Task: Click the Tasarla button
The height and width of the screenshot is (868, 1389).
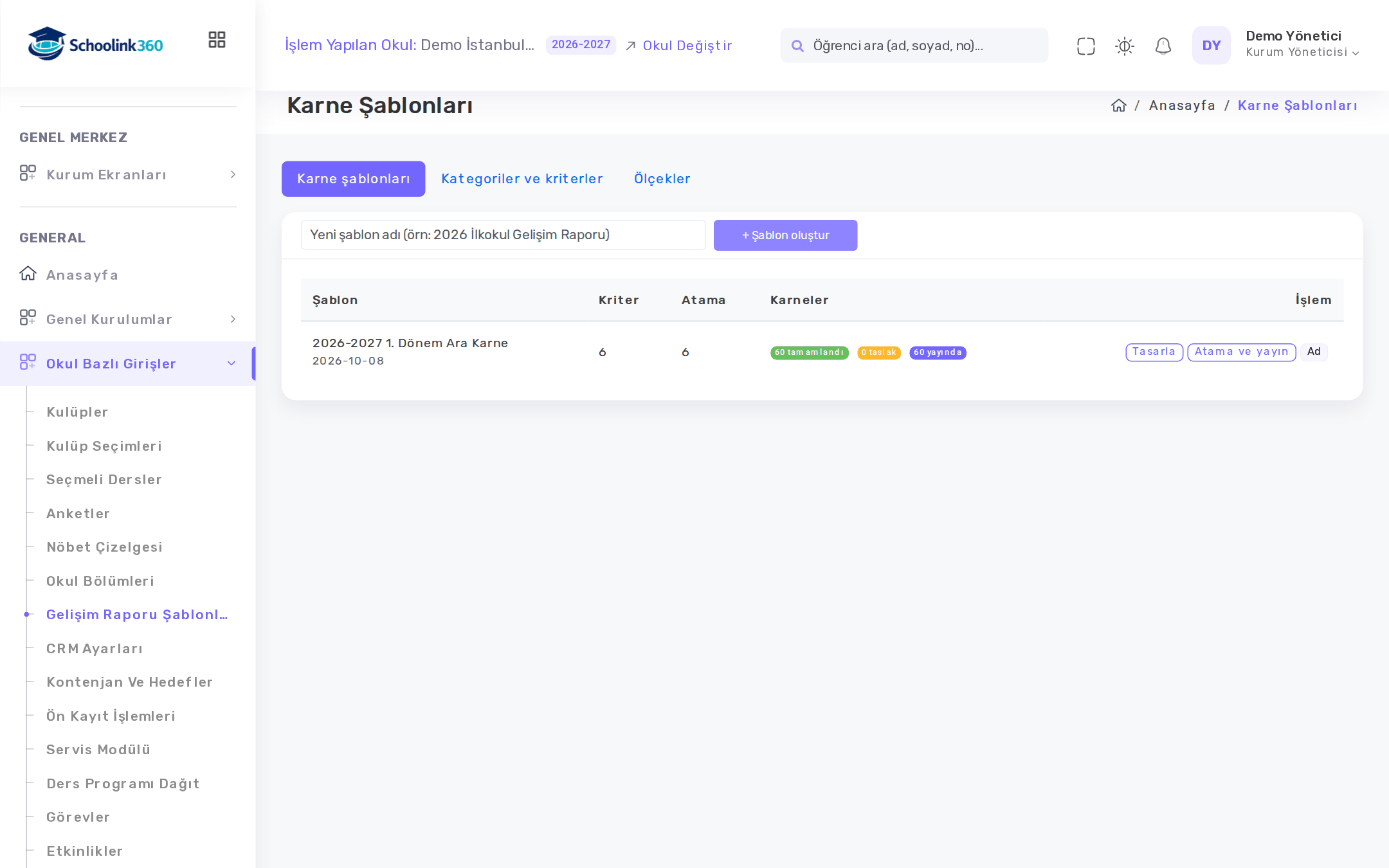Action: point(1154,352)
